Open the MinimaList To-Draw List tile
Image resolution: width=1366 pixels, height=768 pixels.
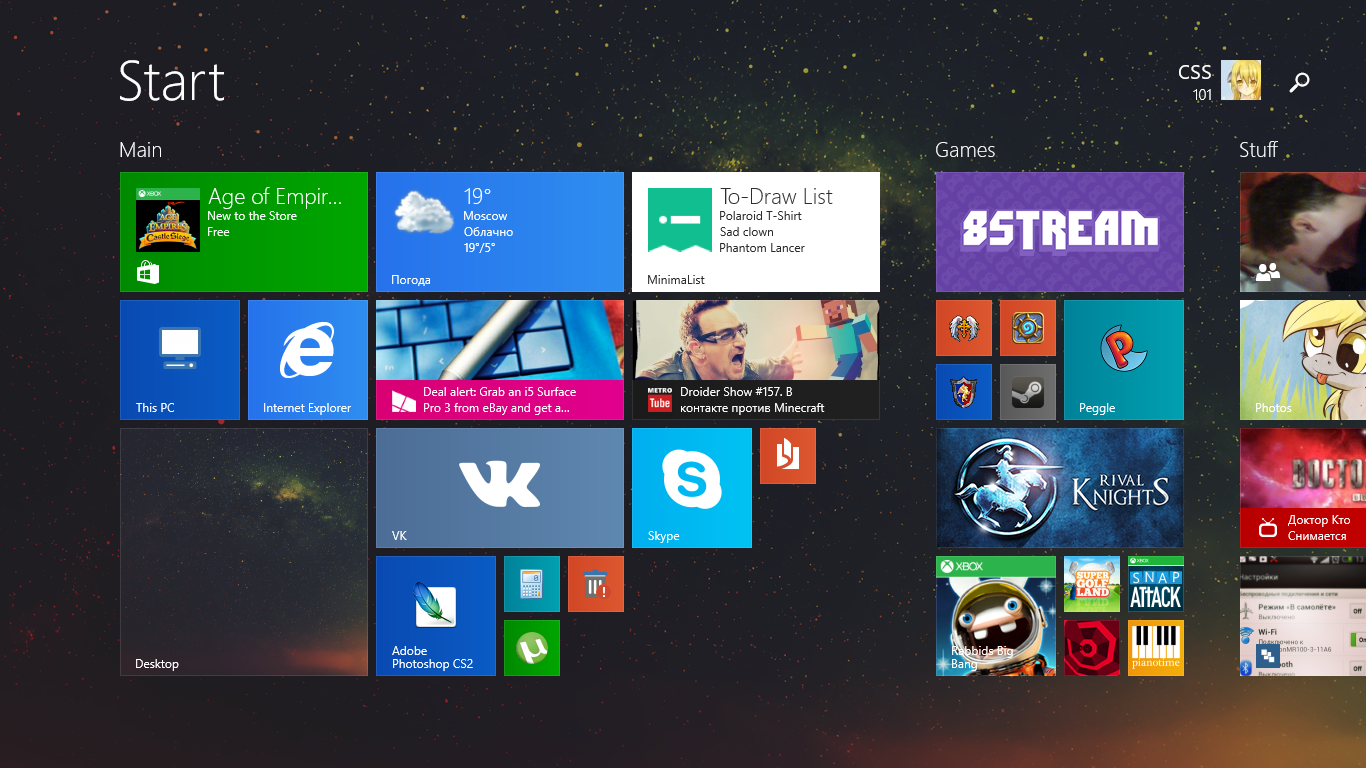(756, 232)
